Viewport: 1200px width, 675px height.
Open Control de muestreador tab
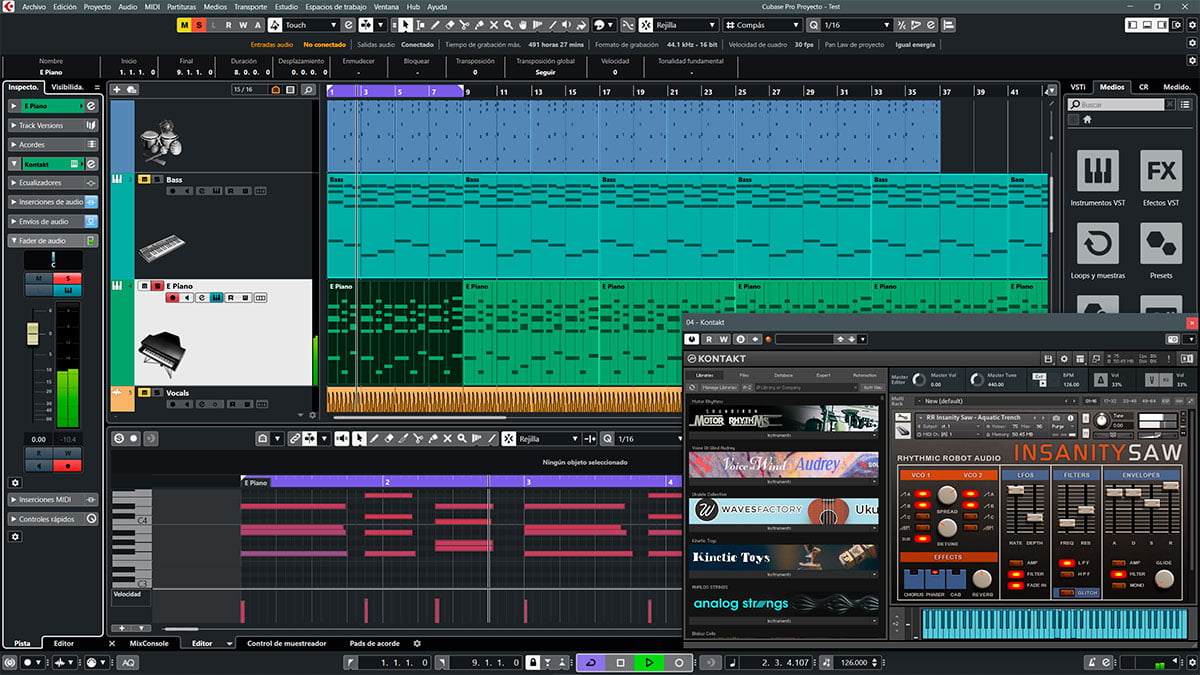[x=286, y=643]
